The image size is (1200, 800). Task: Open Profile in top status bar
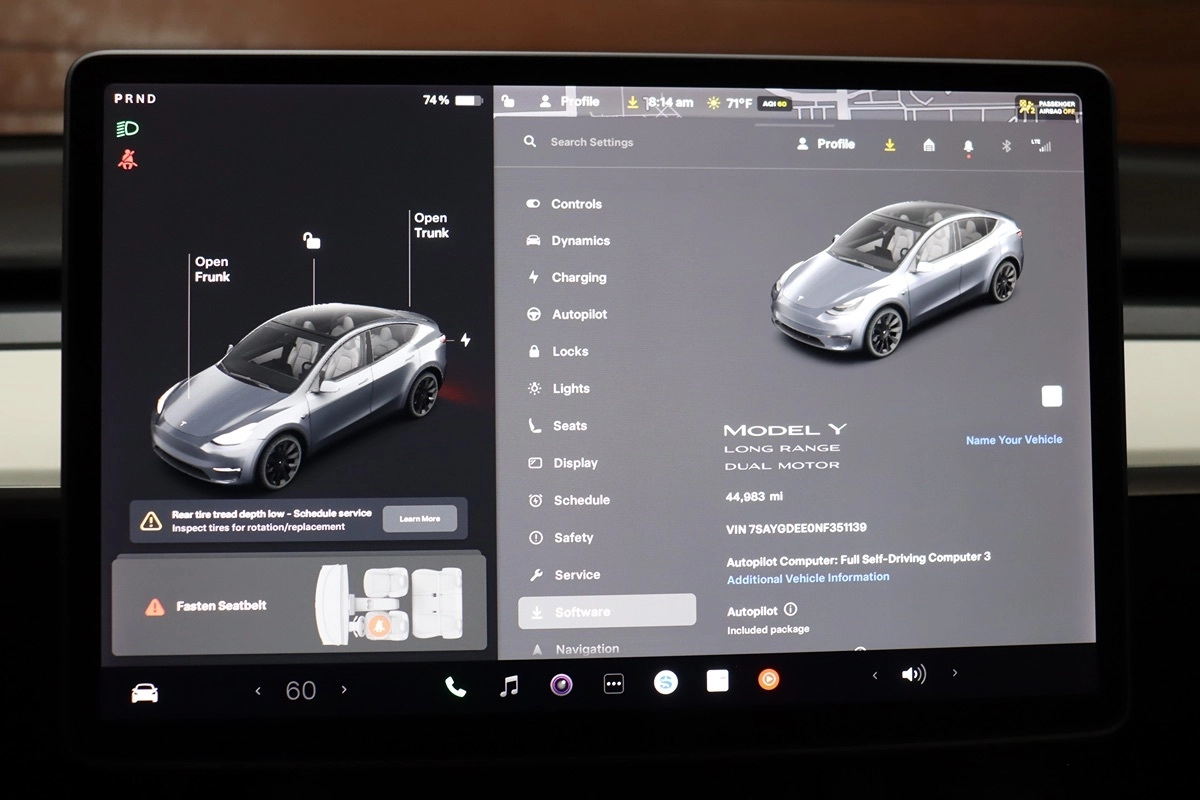570,102
